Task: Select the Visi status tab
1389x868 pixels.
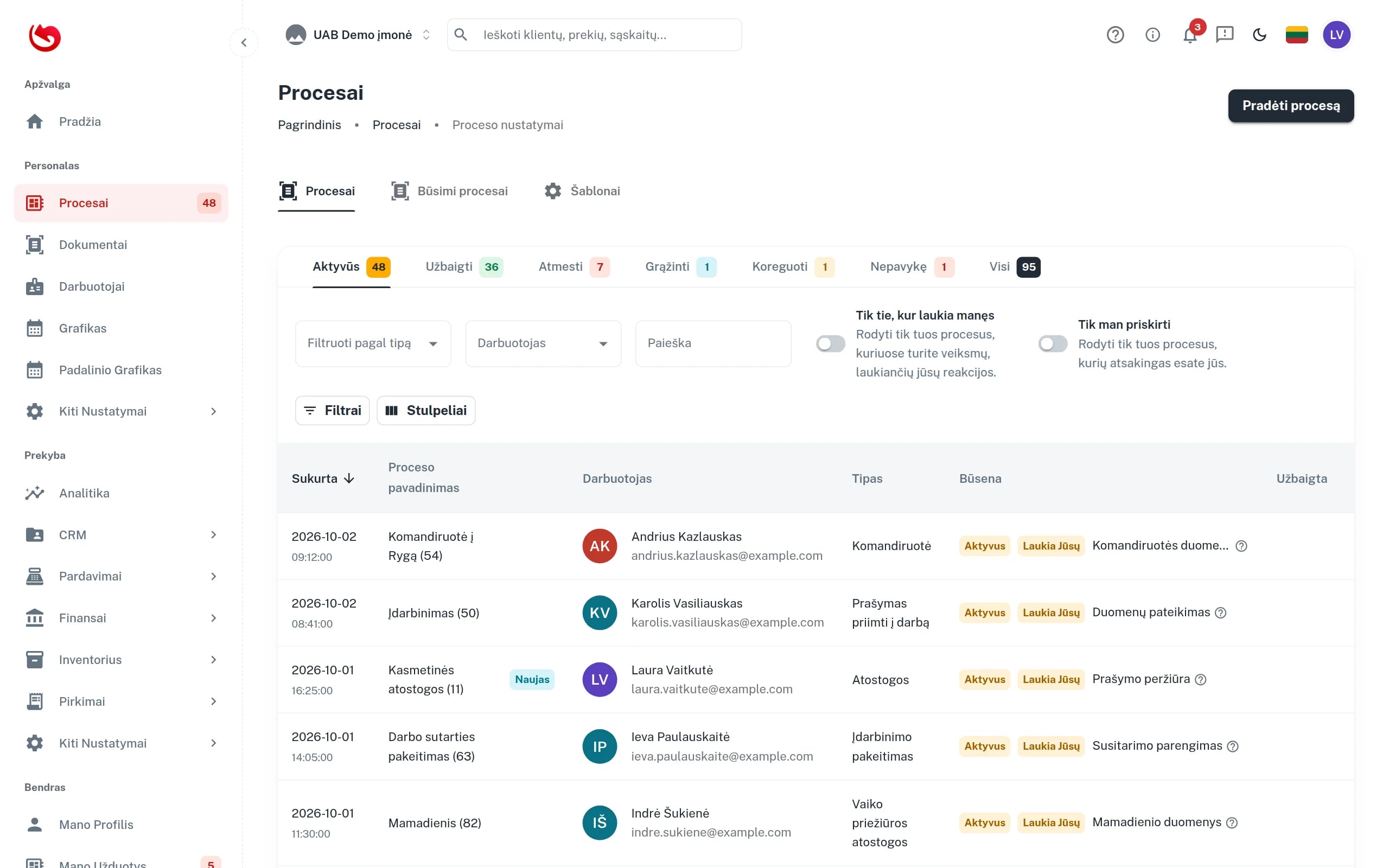Action: (x=1014, y=267)
